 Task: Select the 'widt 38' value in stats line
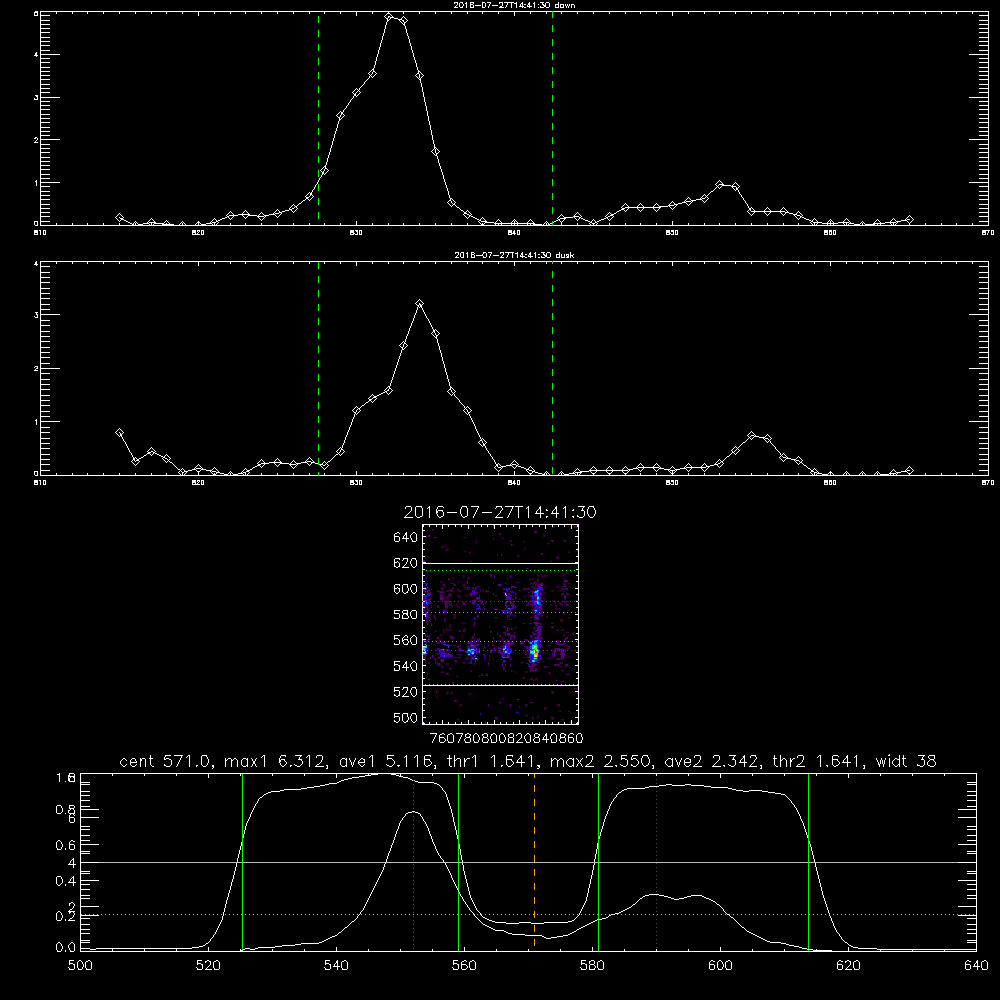click(x=906, y=761)
